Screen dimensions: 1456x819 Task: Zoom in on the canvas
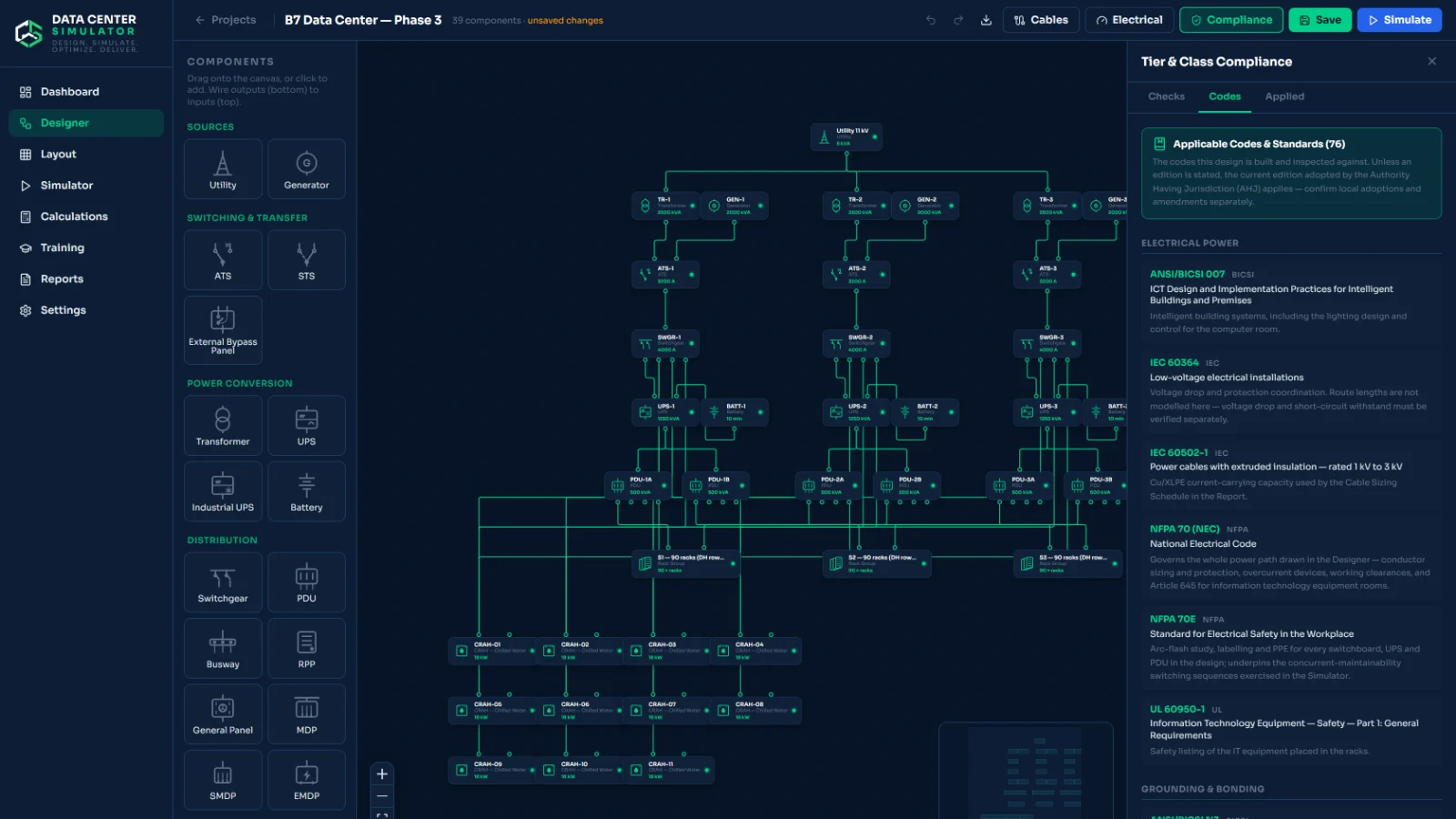pyautogui.click(x=382, y=773)
